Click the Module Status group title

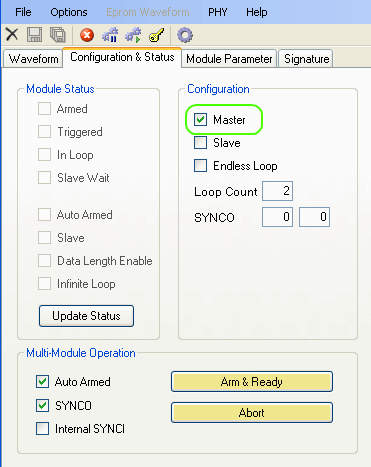(x=60, y=89)
